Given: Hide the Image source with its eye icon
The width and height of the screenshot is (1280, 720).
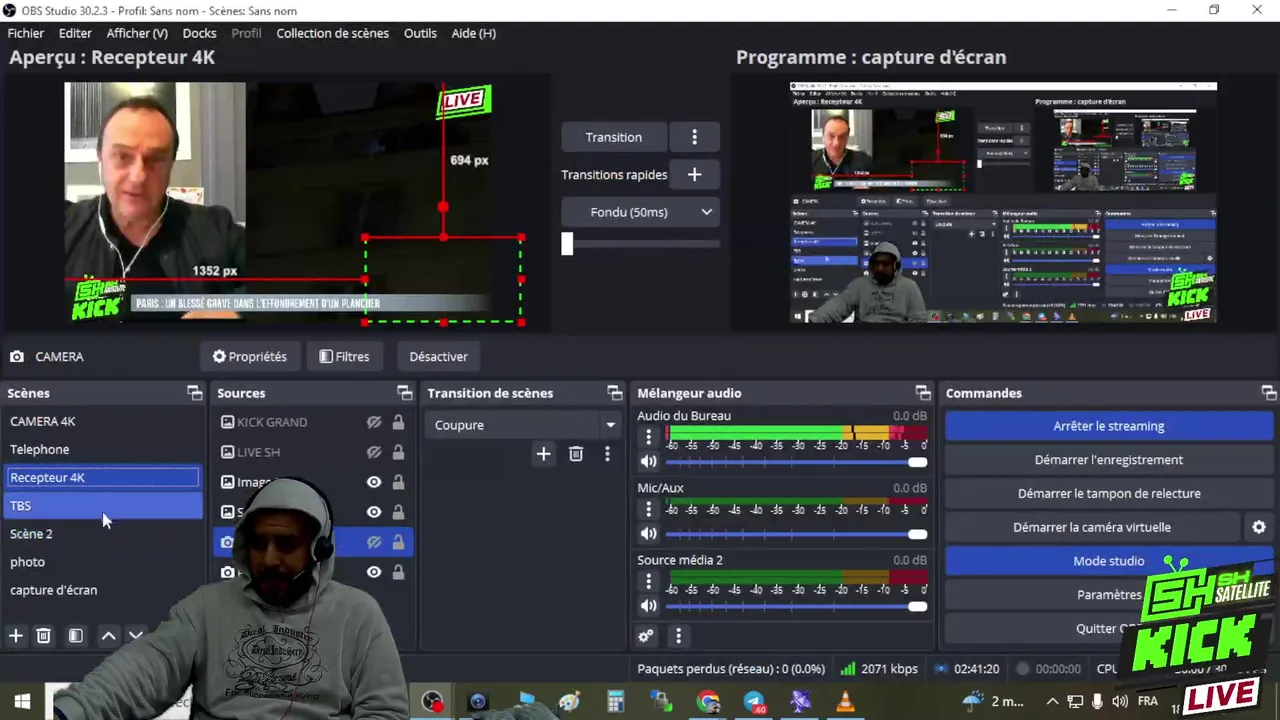Looking at the screenshot, I should coord(374,482).
